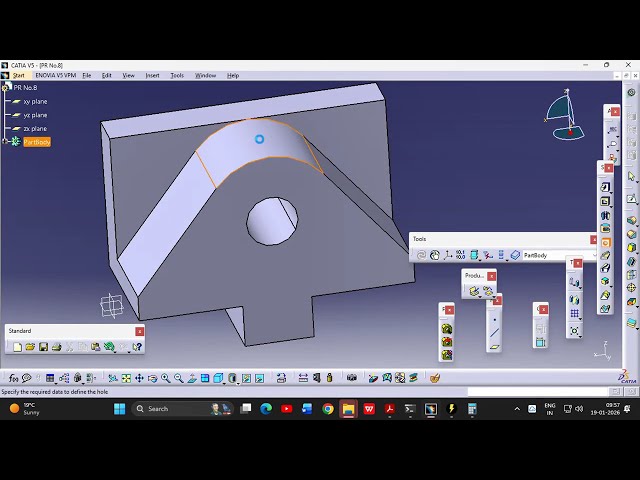
Task: Open the Help menu
Action: (233, 76)
